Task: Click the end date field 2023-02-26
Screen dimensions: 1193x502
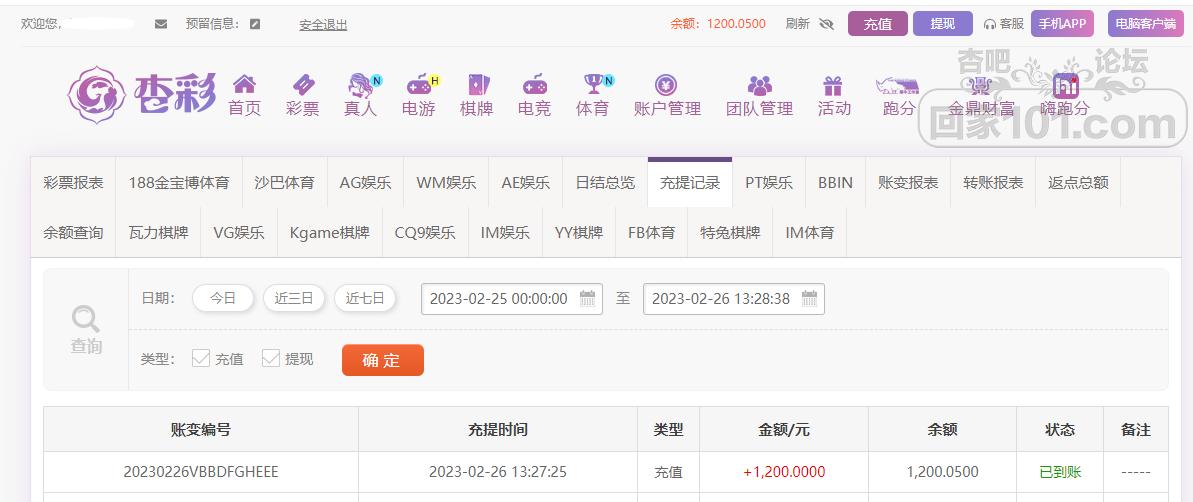Action: [x=734, y=298]
